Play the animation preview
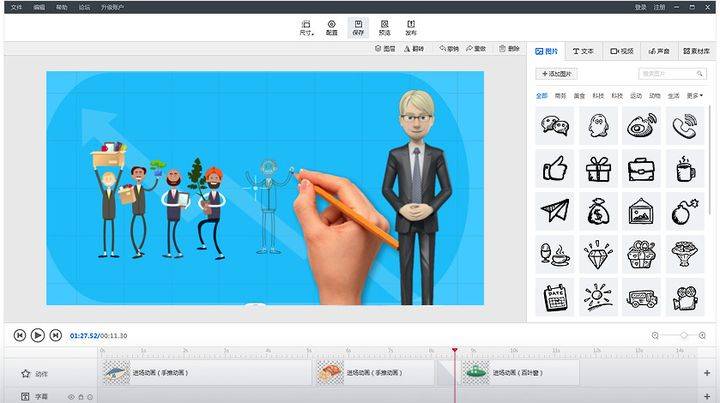Screen dimensions: 720x403 (x=38, y=336)
